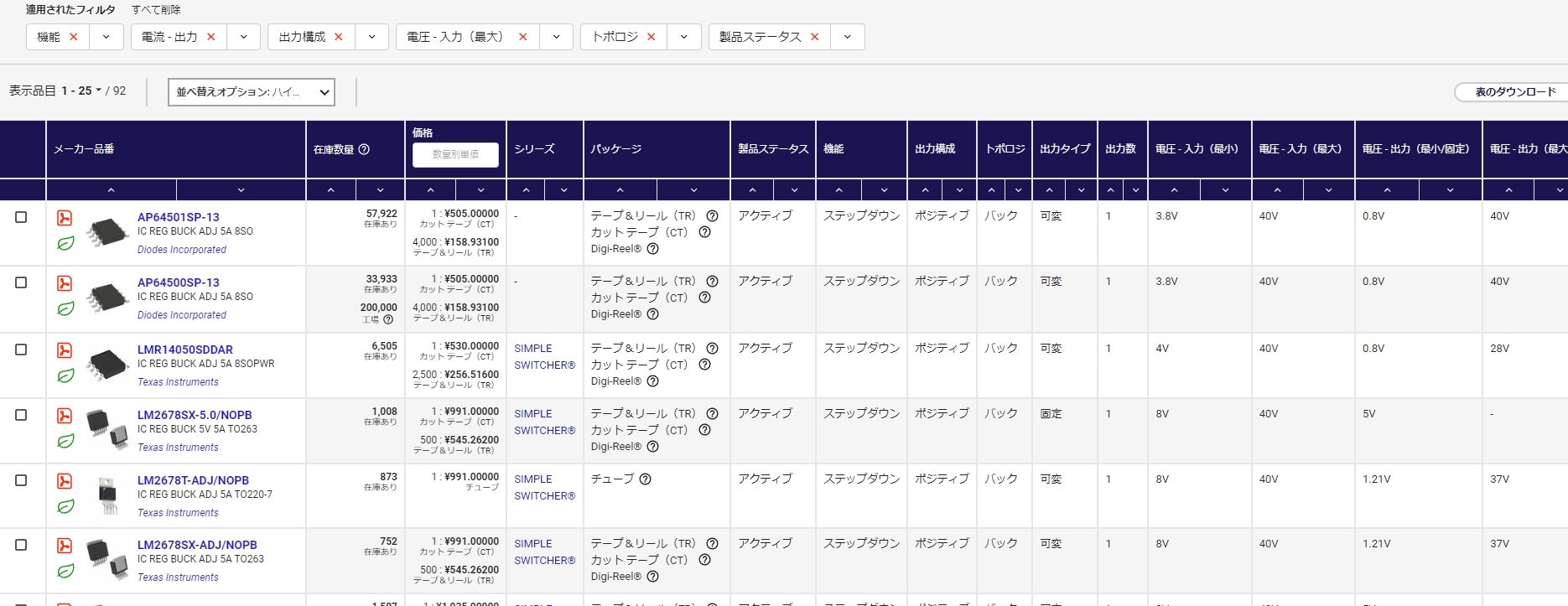Remove the 電圧 - 入力（最大） filter

click(x=523, y=37)
